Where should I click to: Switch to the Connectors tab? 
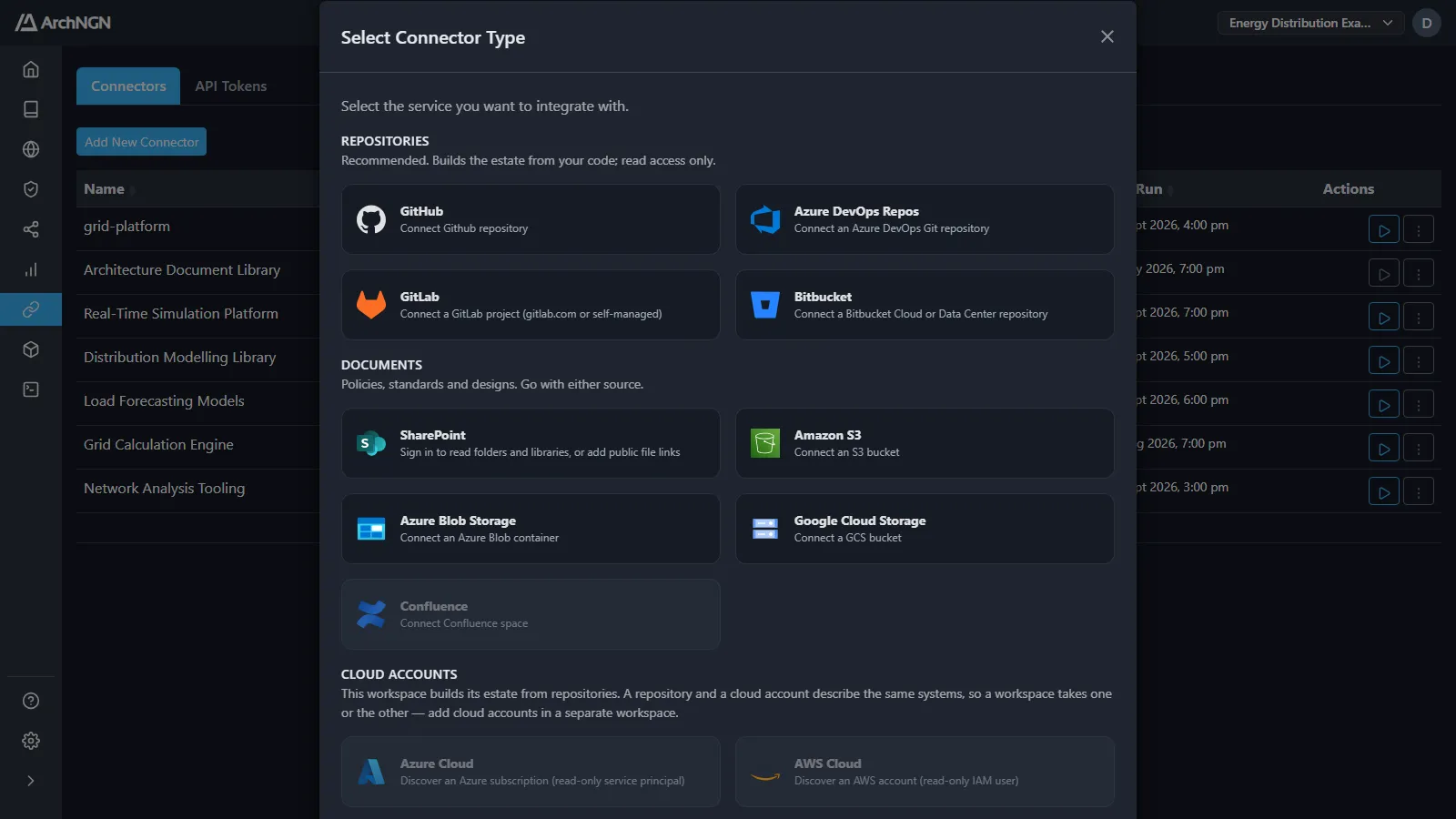coord(128,86)
